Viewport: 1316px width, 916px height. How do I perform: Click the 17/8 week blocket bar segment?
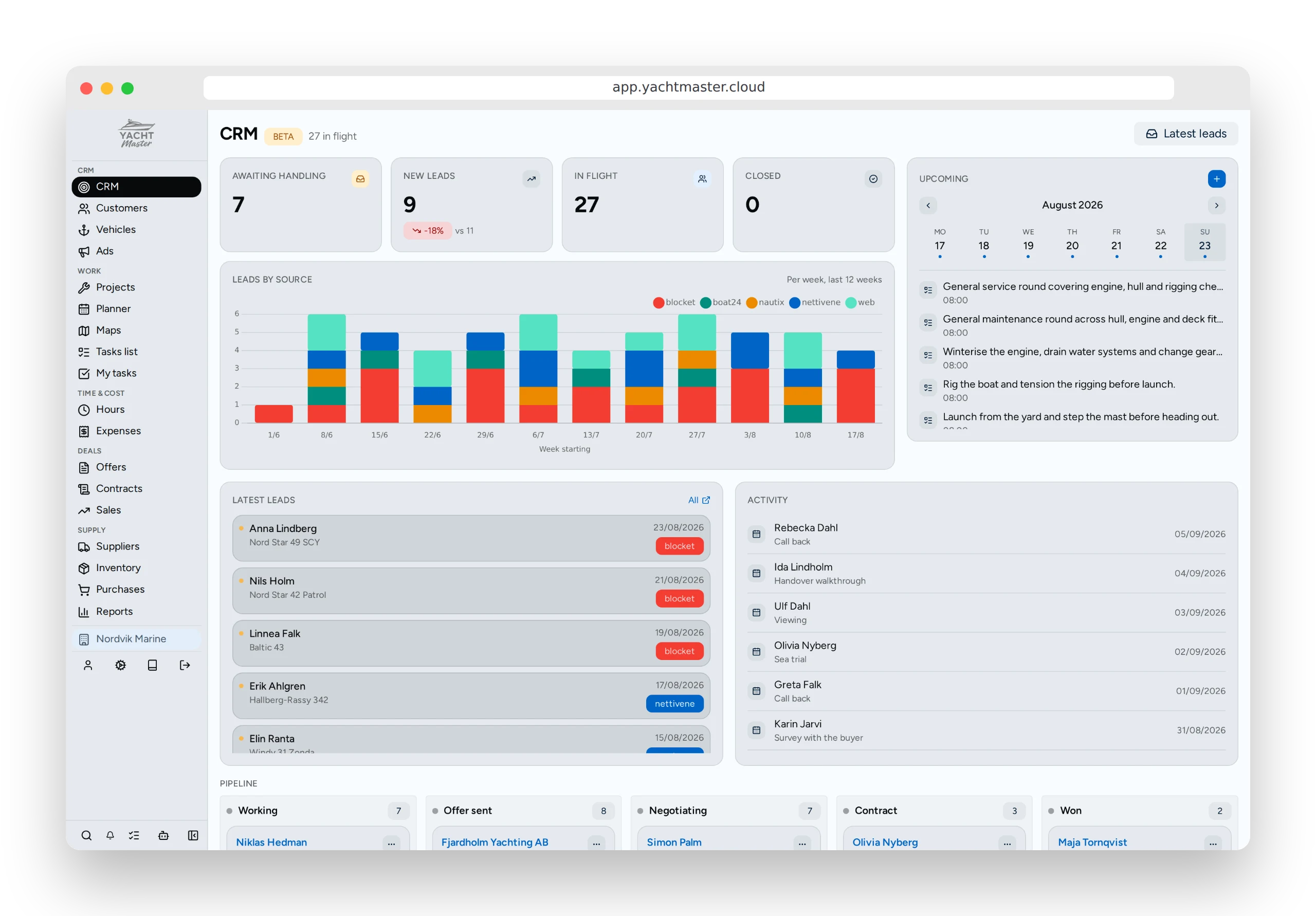(x=855, y=395)
